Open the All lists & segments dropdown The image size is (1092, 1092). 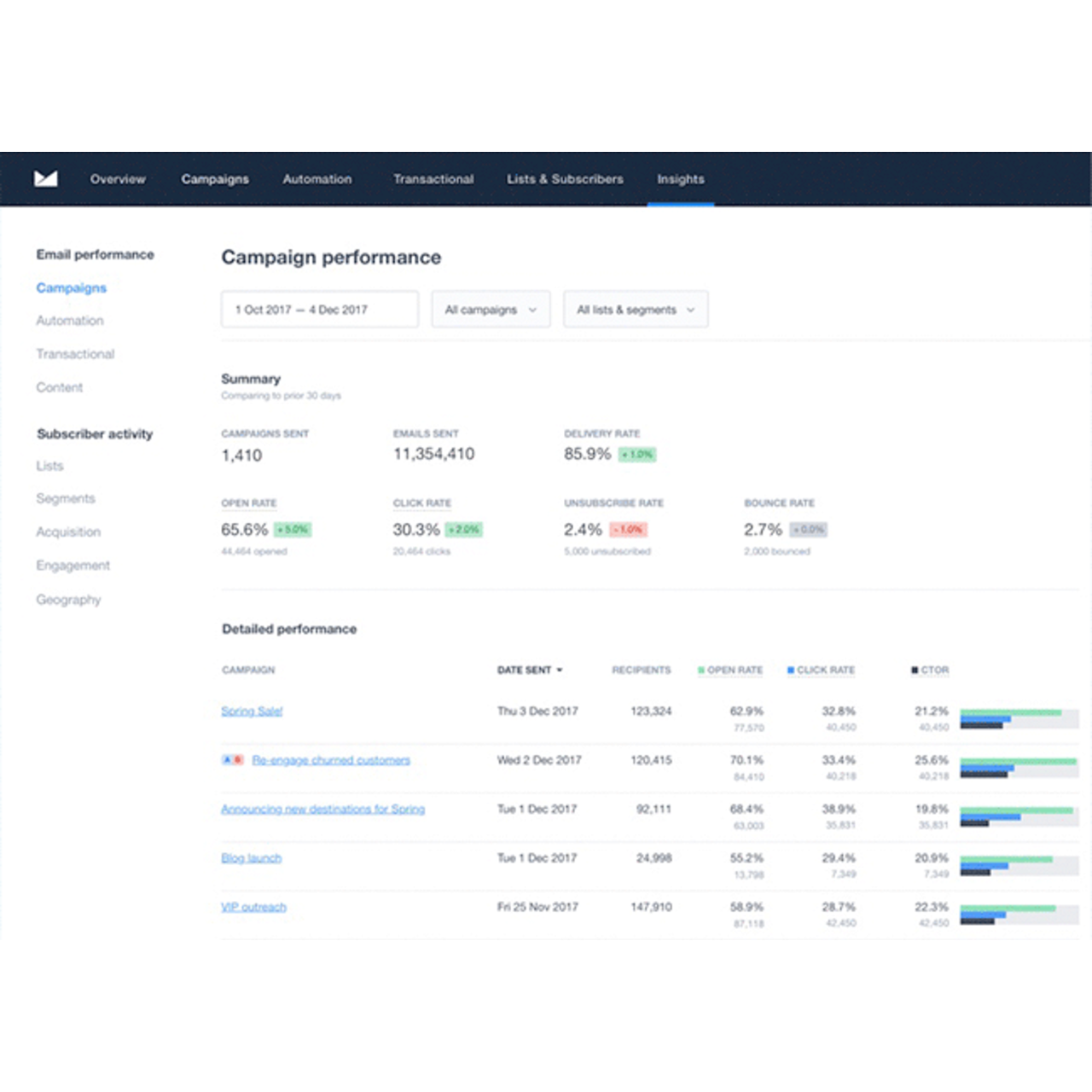pyautogui.click(x=635, y=309)
